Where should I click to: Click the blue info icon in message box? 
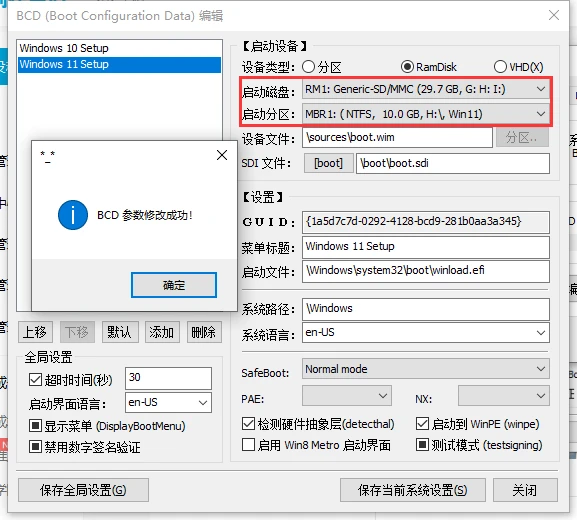coord(73,215)
